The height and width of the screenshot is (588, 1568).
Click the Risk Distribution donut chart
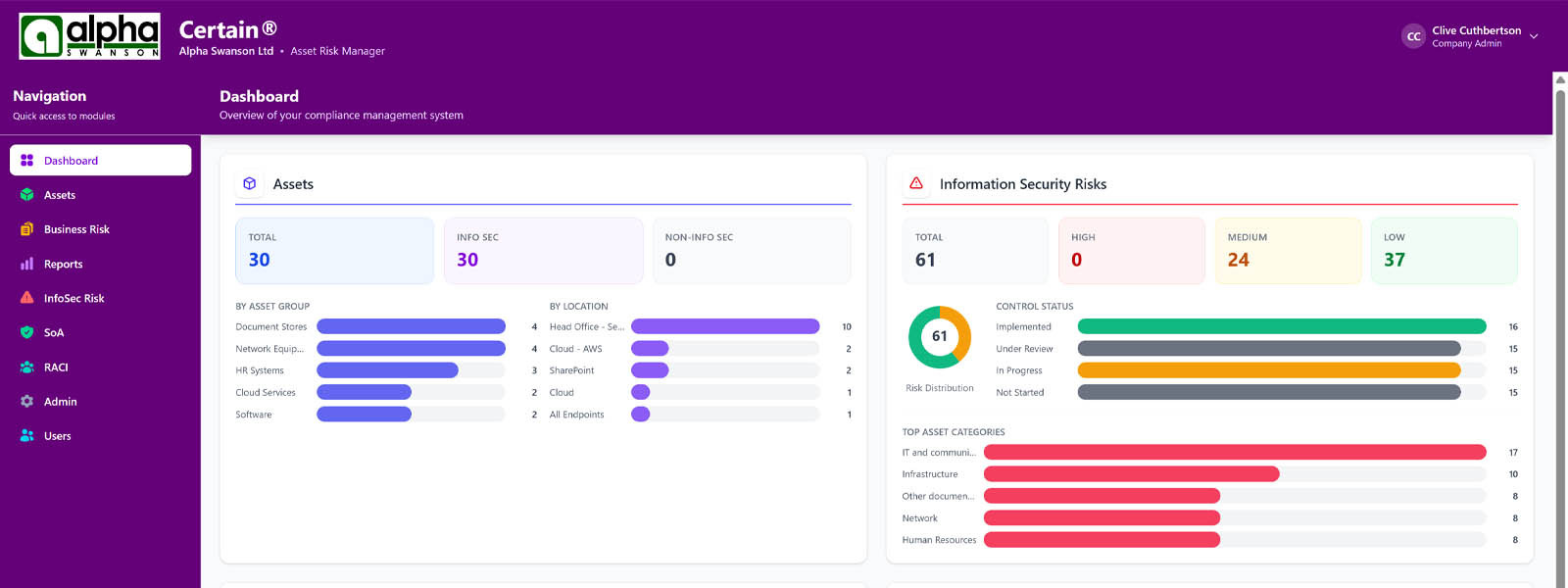point(939,337)
